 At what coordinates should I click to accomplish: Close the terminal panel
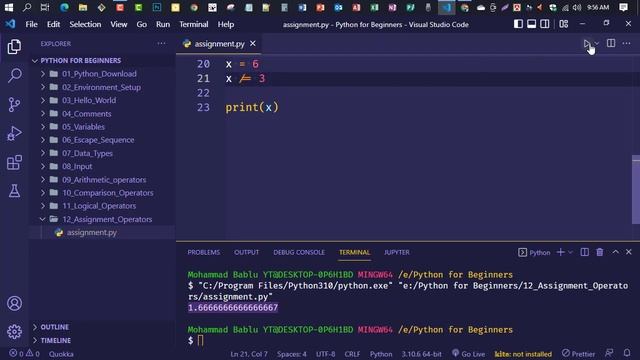click(x=629, y=252)
